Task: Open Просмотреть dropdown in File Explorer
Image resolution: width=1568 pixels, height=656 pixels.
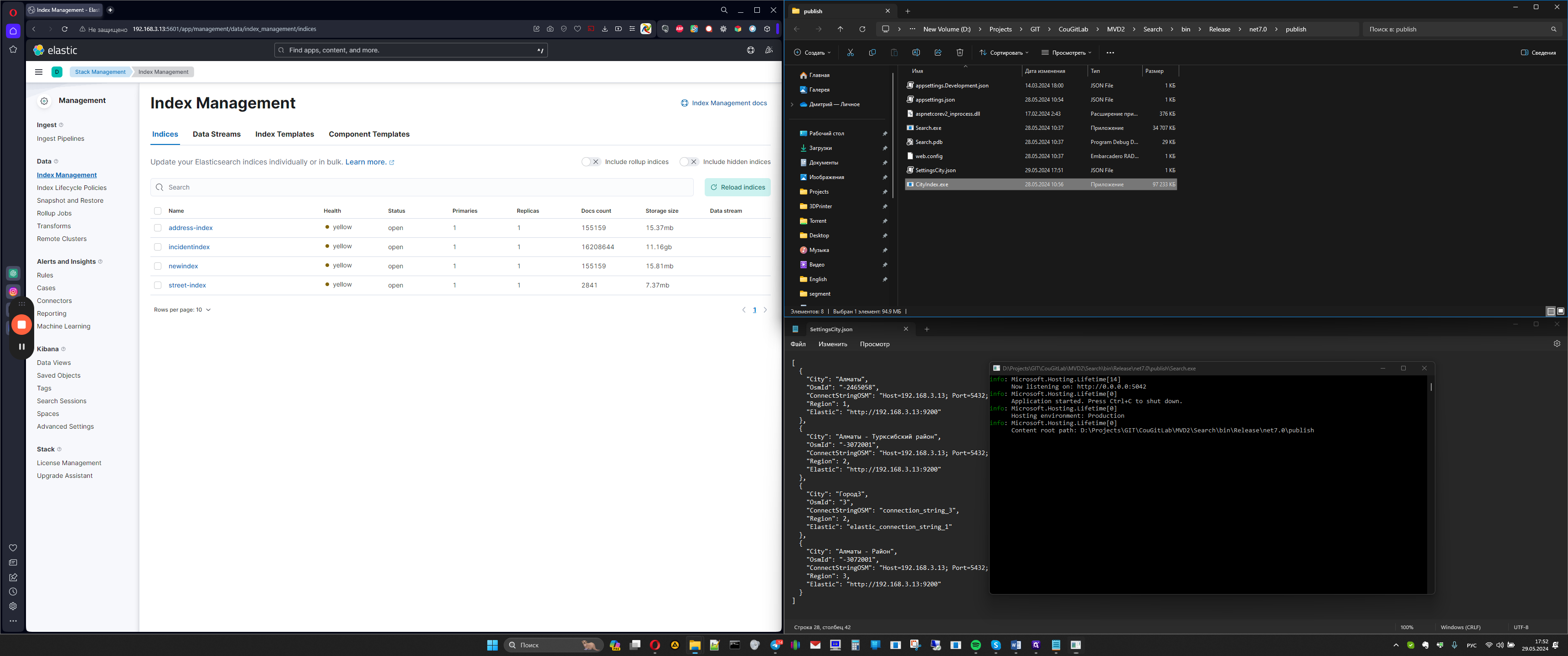Action: click(x=1067, y=52)
